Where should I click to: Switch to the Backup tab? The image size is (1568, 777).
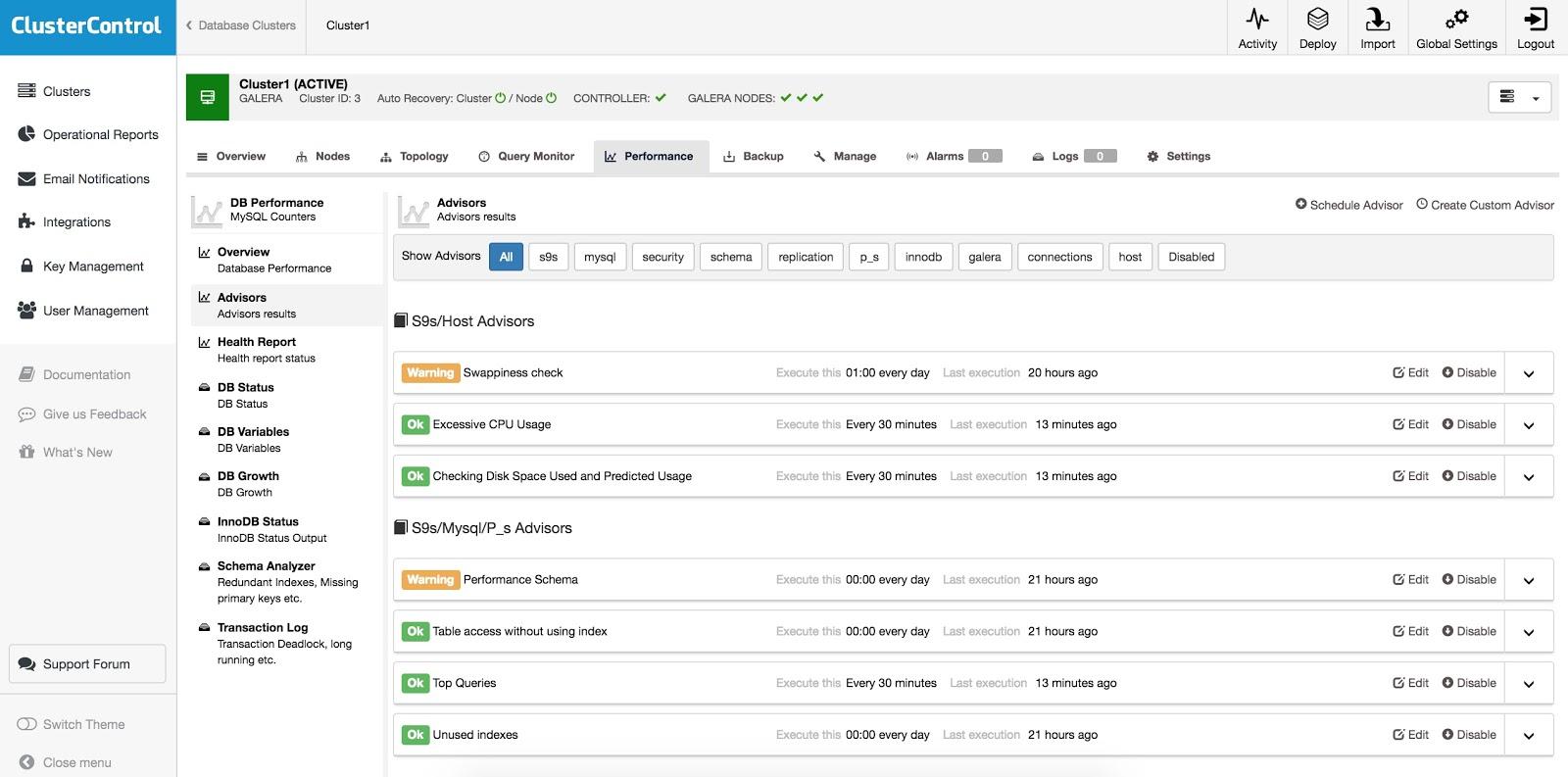(754, 156)
